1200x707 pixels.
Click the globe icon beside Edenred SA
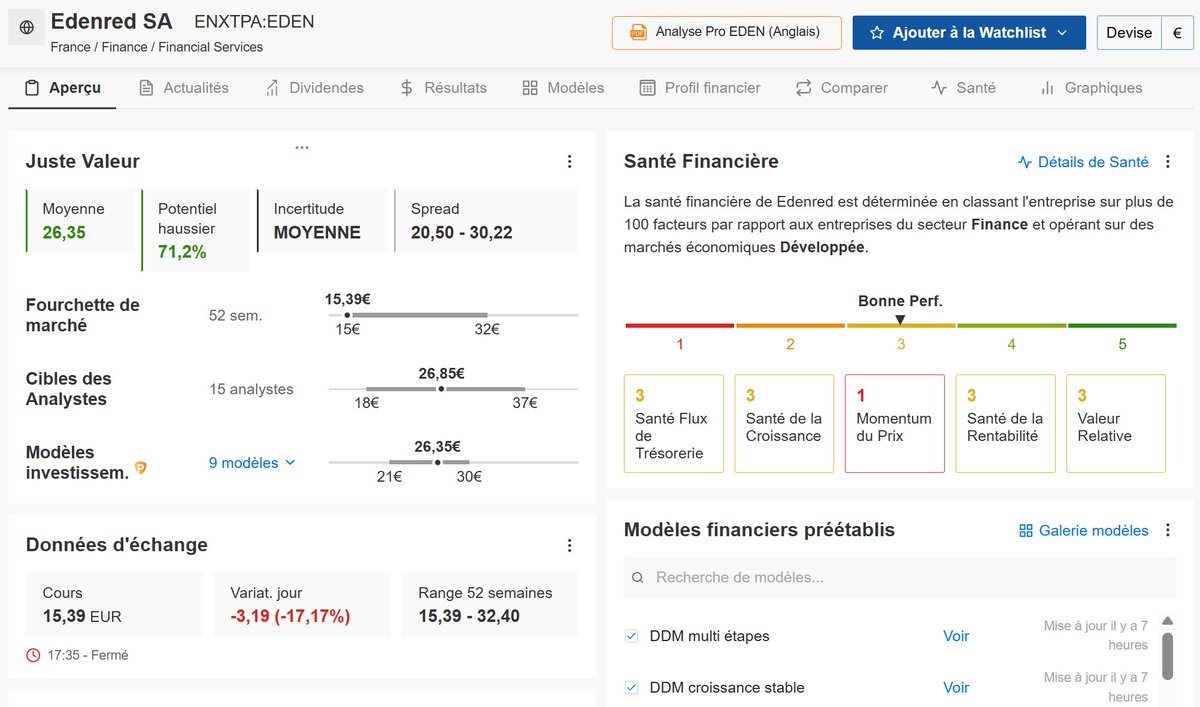(26, 28)
